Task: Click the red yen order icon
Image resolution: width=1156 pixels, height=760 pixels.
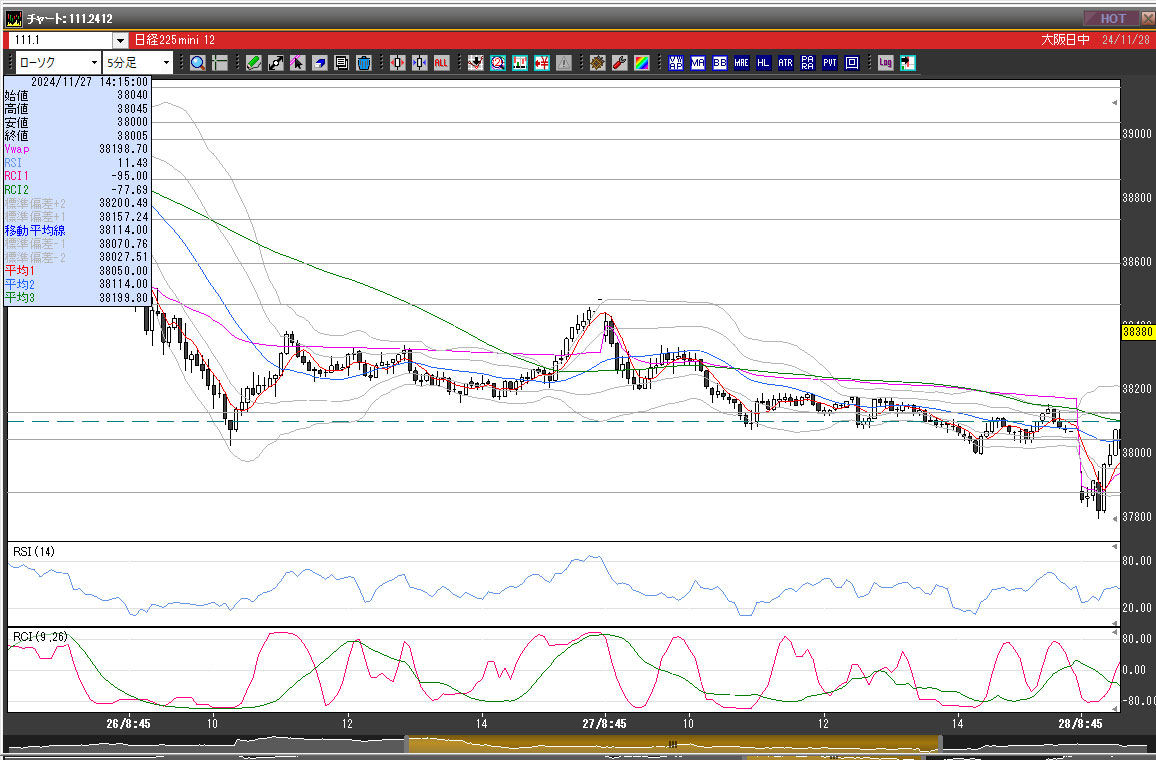Action: (542, 63)
